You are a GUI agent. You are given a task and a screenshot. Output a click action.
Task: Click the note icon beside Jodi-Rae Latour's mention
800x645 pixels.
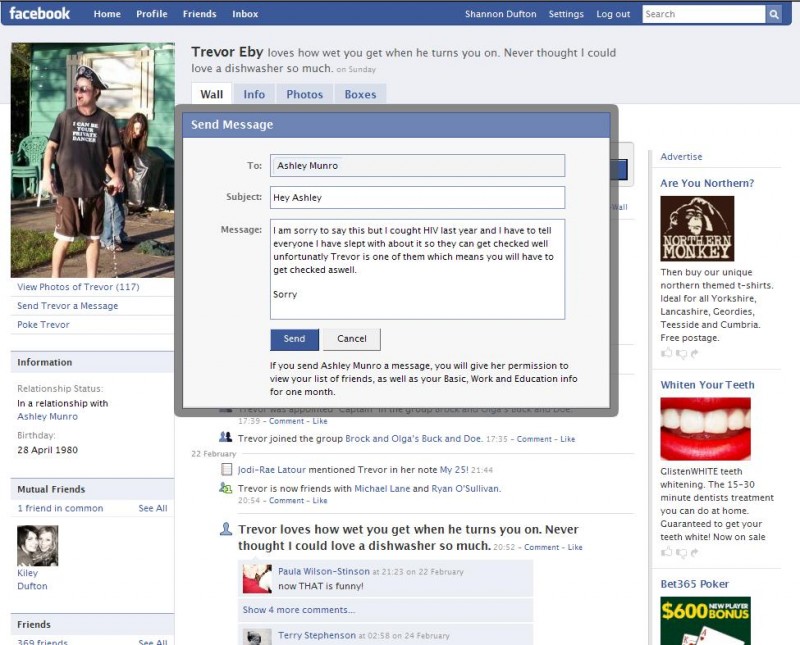coord(226,469)
